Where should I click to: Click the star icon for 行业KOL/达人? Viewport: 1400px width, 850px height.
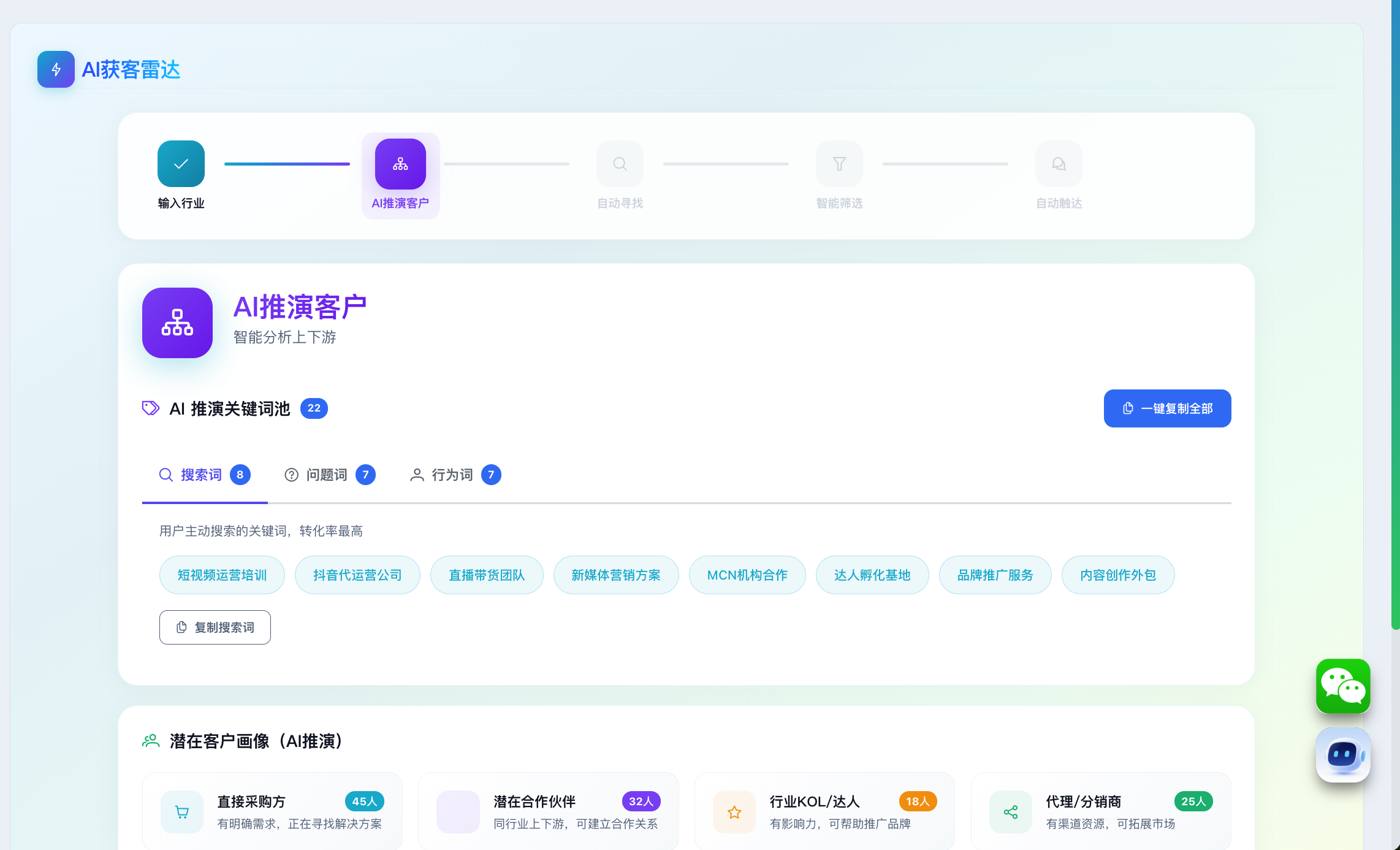[734, 812]
